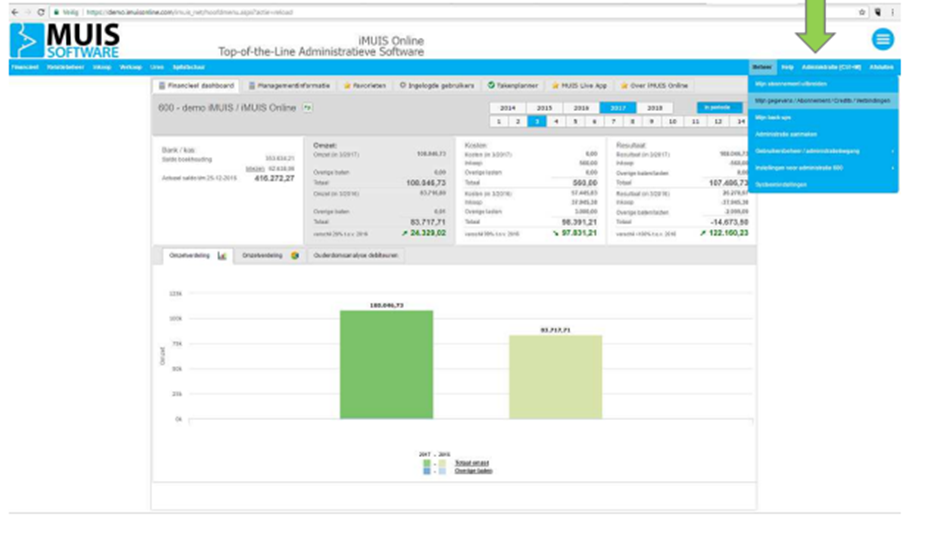
Task: Reload the page in browser
Action: pos(41,12)
